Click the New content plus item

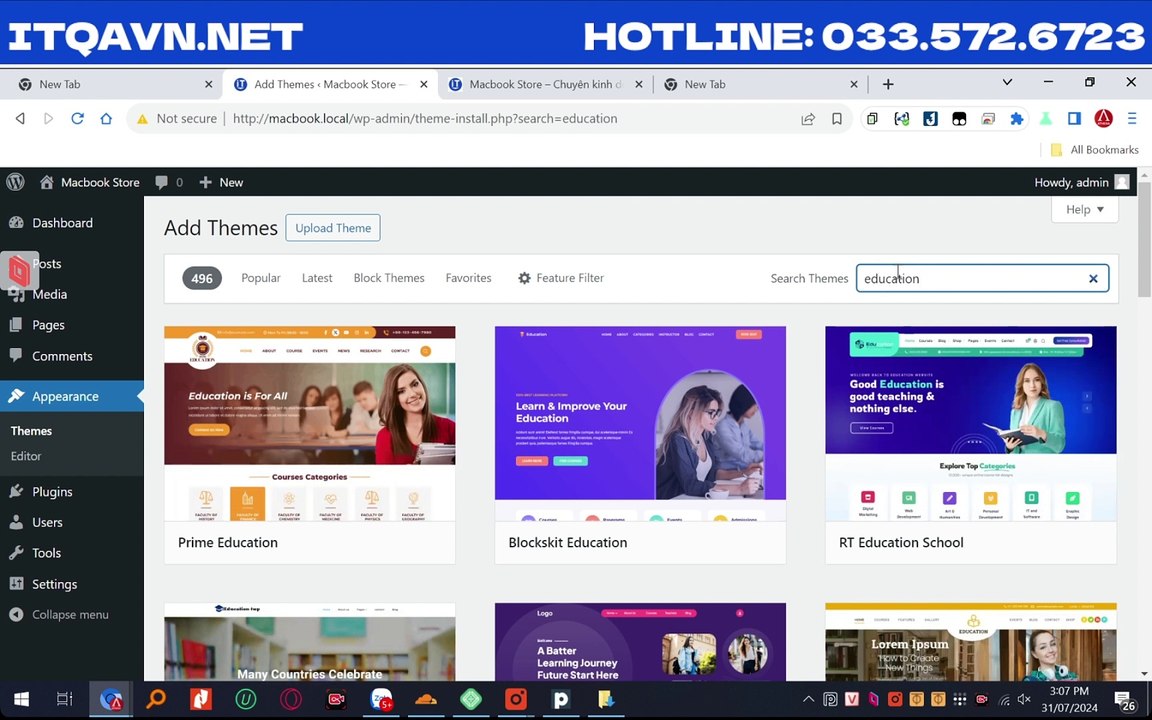[x=221, y=182]
